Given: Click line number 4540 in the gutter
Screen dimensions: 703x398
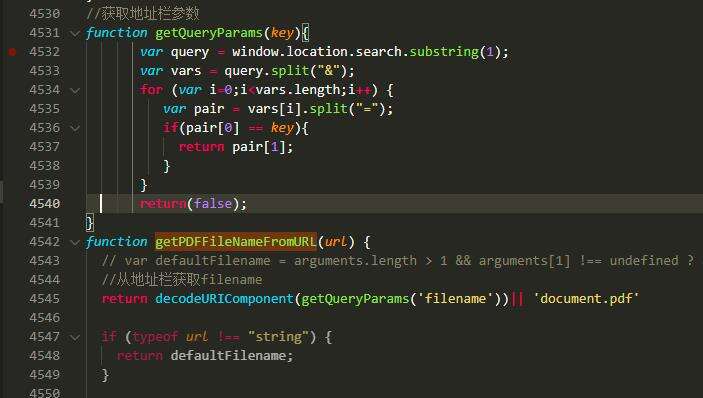Looking at the screenshot, I should [44, 203].
